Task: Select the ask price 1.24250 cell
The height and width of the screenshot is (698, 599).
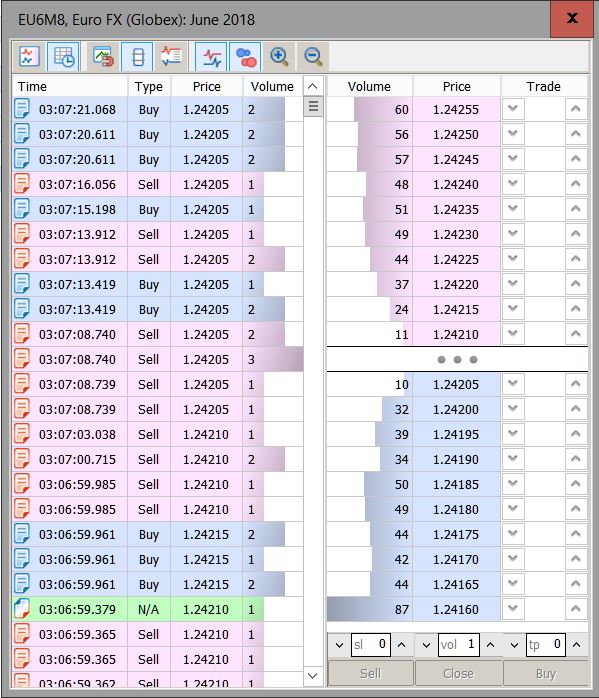Action: click(457, 134)
